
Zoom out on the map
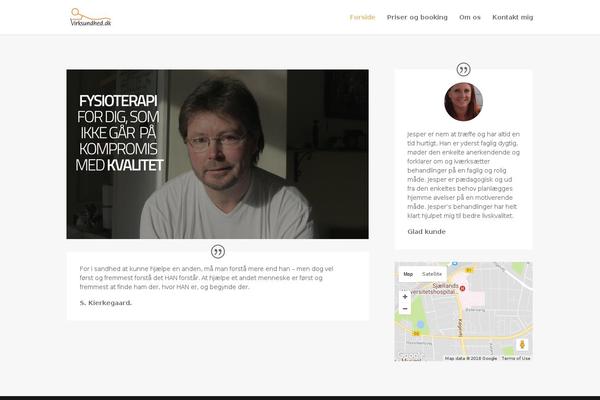pyautogui.click(x=405, y=309)
